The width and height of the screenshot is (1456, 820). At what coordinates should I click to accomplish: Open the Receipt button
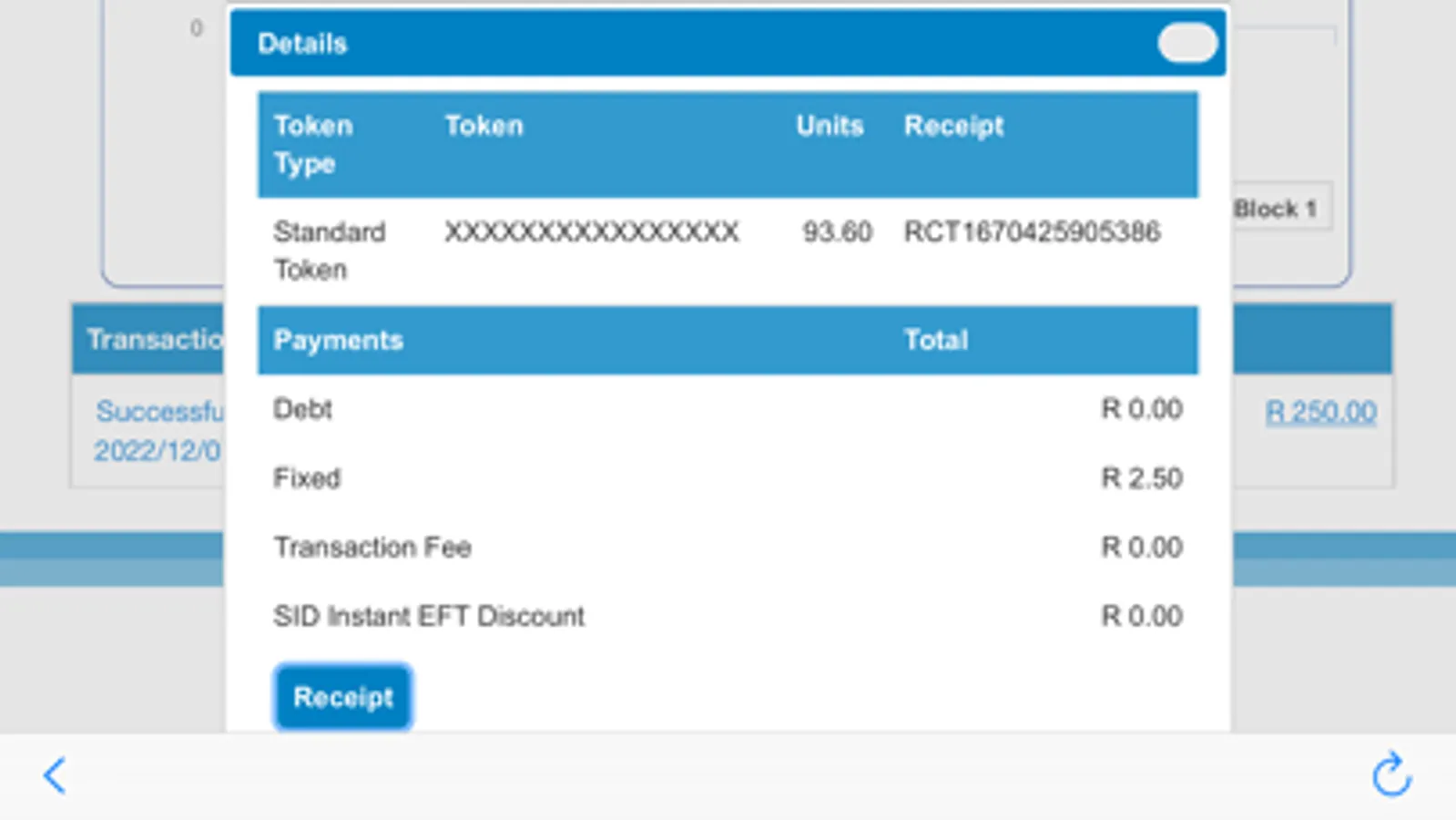click(x=343, y=698)
